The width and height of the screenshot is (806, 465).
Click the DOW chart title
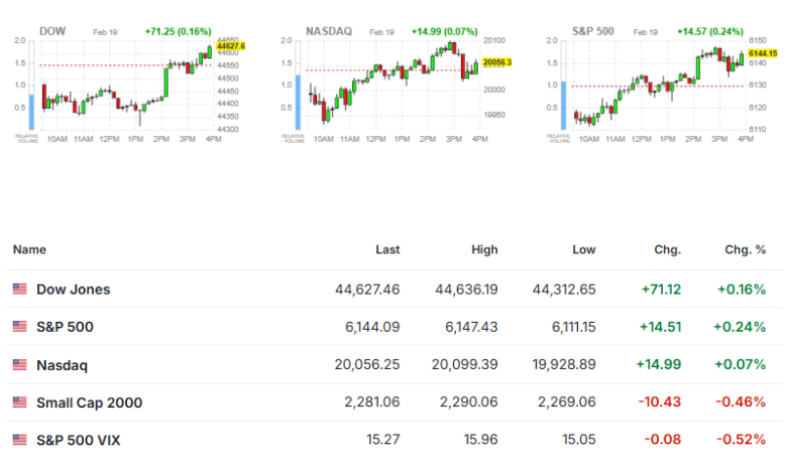[x=52, y=31]
